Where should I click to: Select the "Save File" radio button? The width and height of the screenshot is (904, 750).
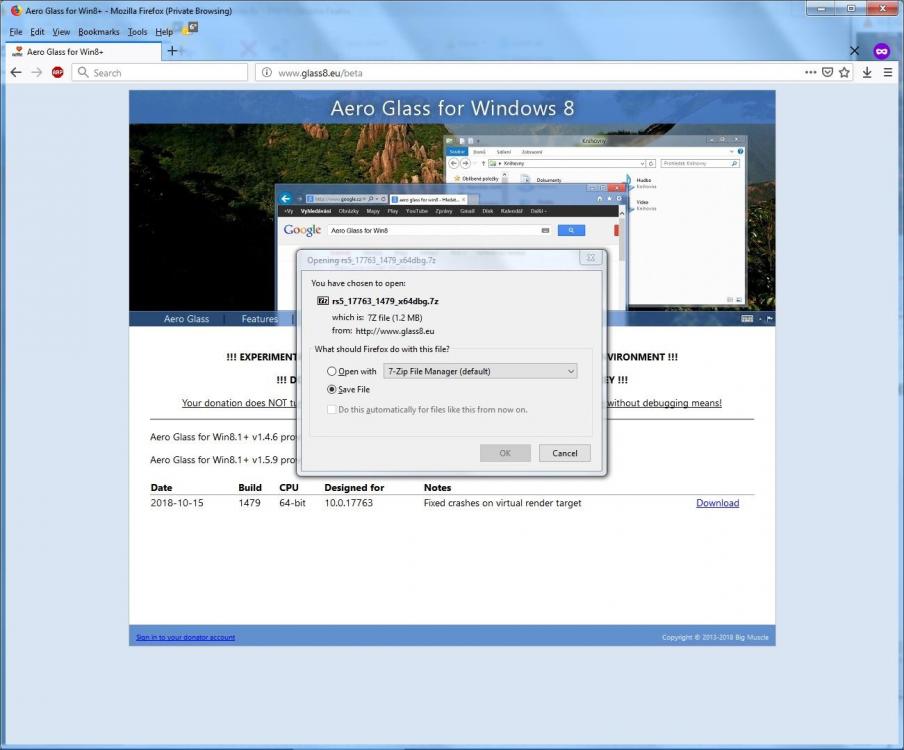click(x=332, y=389)
